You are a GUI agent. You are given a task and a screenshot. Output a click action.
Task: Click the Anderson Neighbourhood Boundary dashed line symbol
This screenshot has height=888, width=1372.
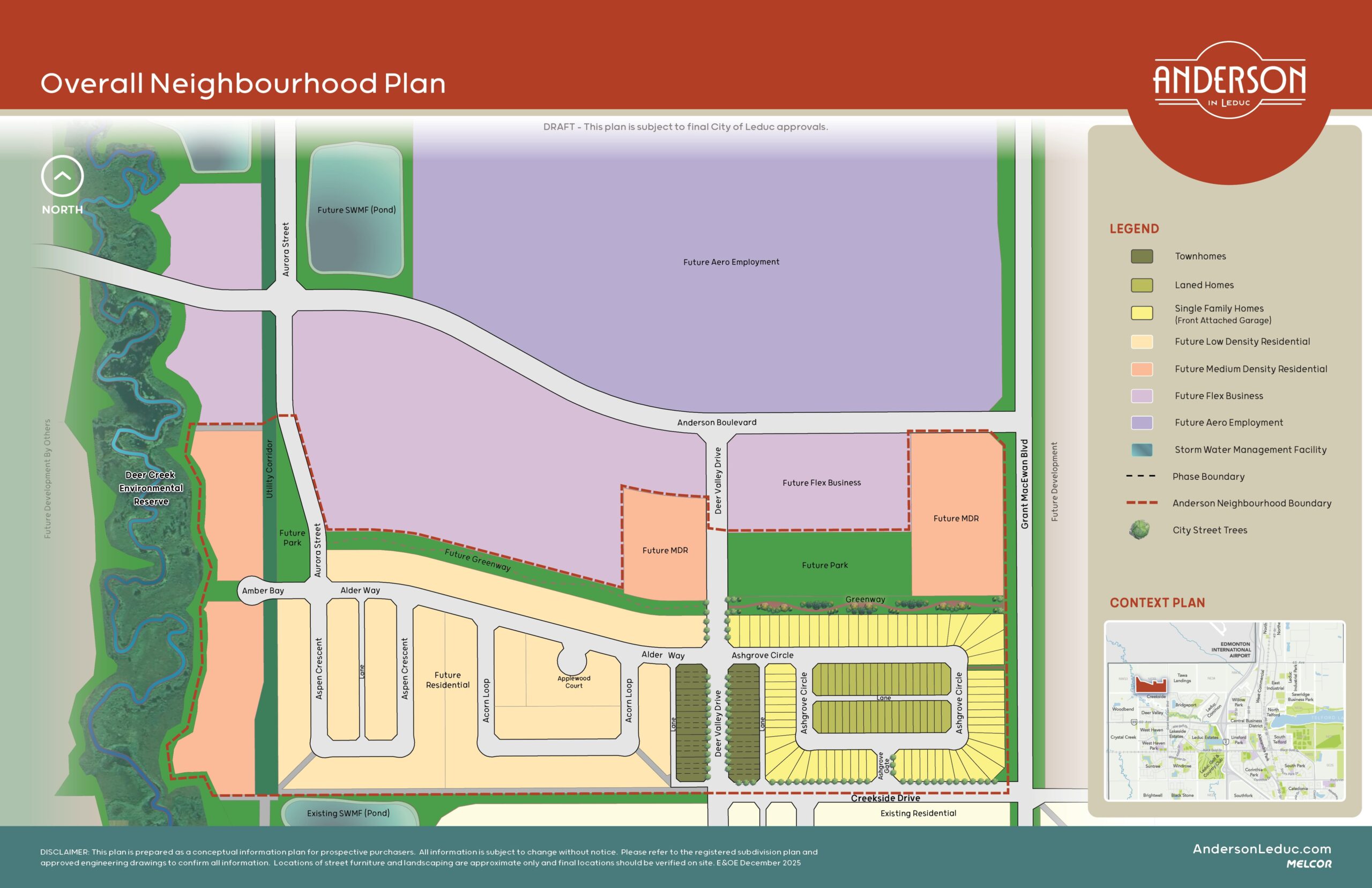pos(1142,503)
